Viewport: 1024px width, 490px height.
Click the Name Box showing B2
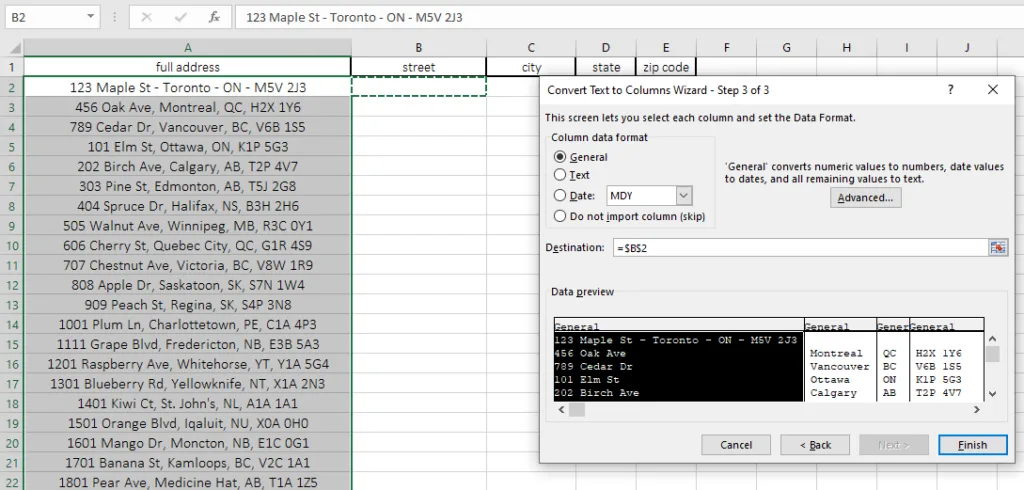pyautogui.click(x=44, y=17)
